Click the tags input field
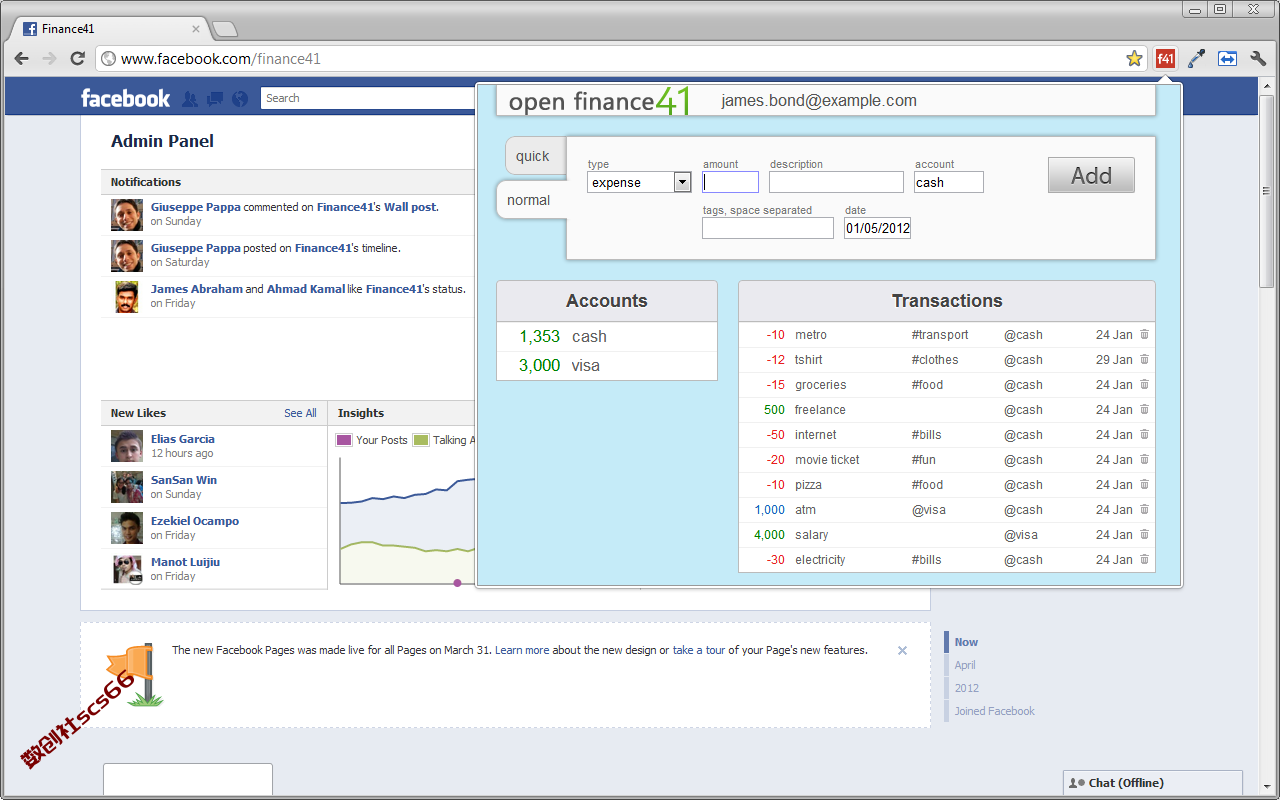Image resolution: width=1280 pixels, height=800 pixels. [768, 228]
